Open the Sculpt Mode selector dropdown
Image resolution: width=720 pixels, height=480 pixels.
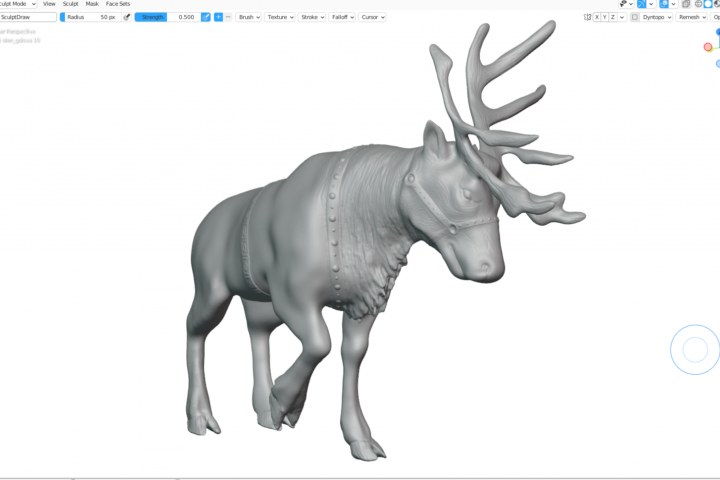coord(17,4)
